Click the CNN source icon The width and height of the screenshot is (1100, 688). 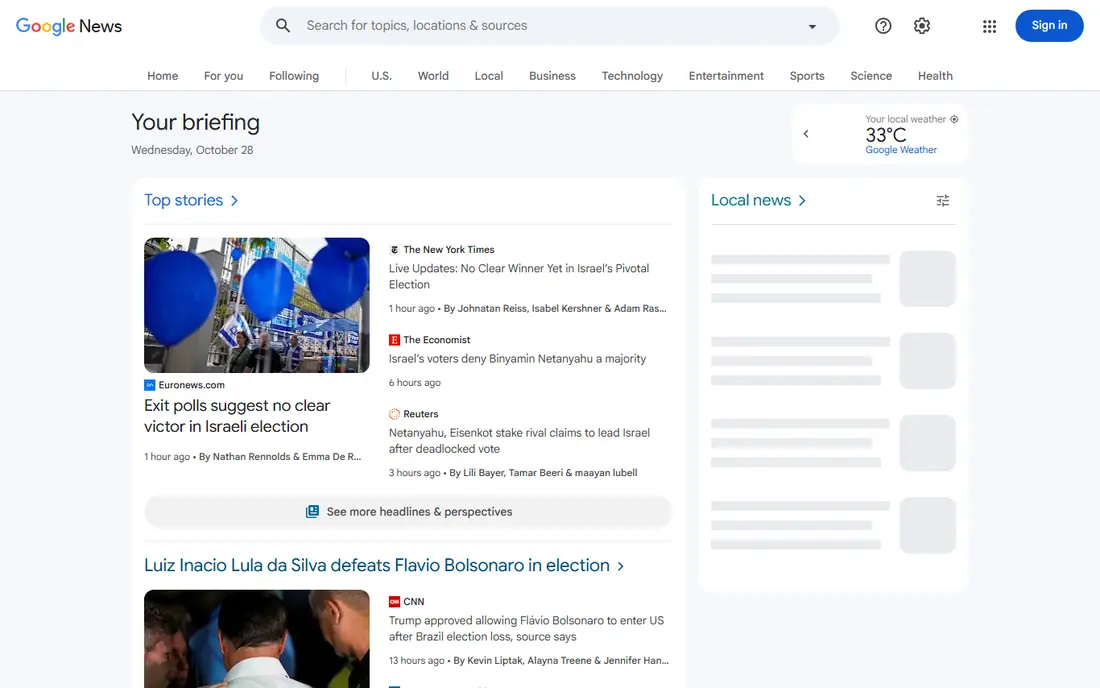[394, 602]
